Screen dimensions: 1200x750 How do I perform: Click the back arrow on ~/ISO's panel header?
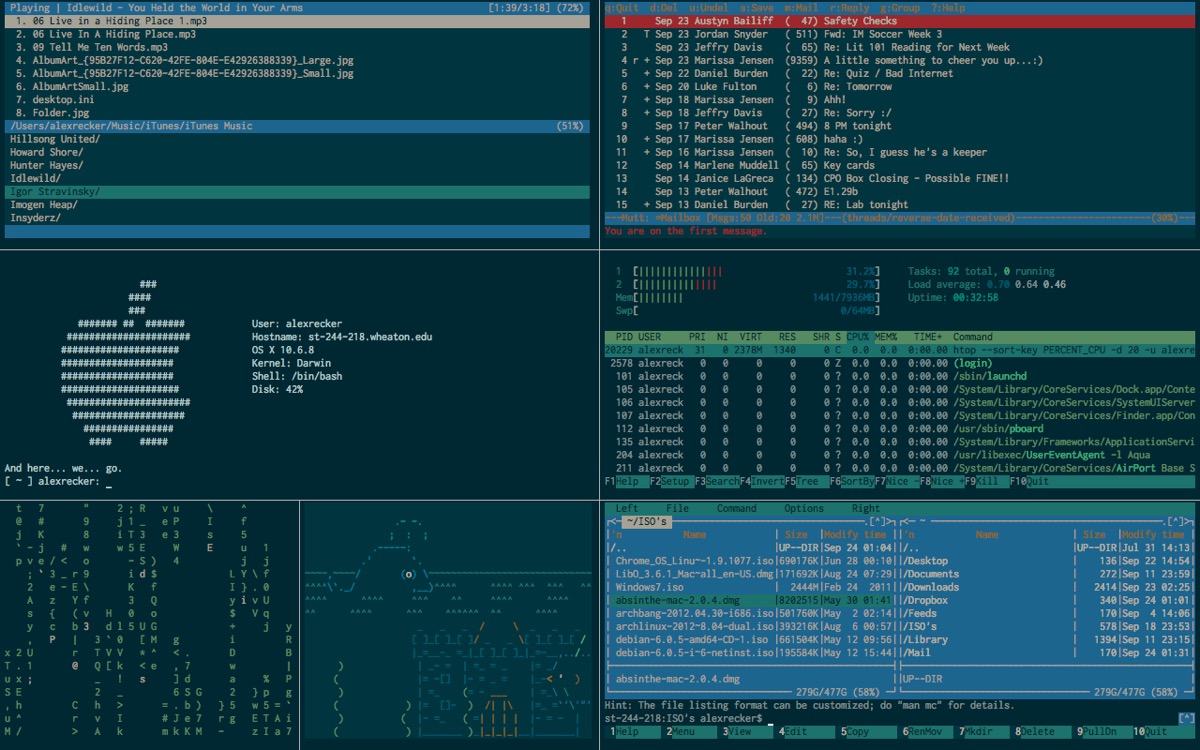(613, 522)
